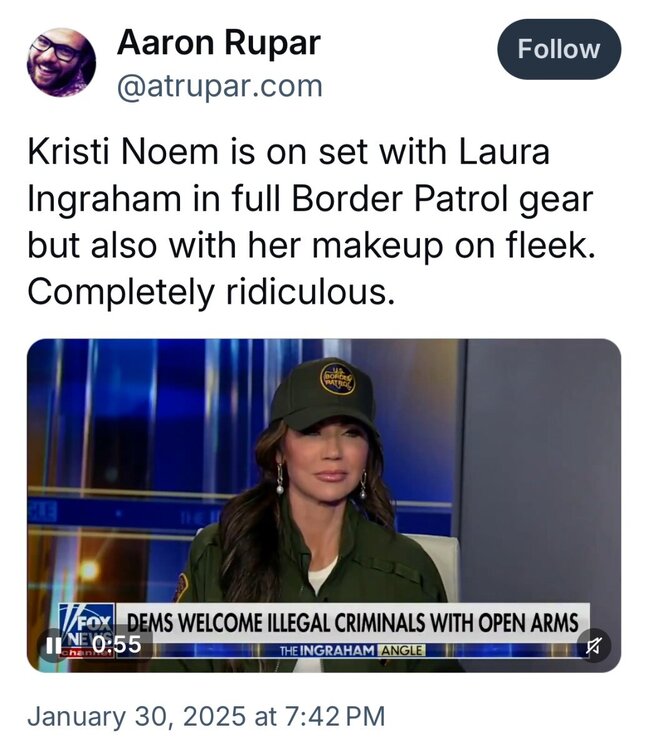Open the Aaron Rupar display name
This screenshot has width=648, height=750.
pyautogui.click(x=219, y=43)
